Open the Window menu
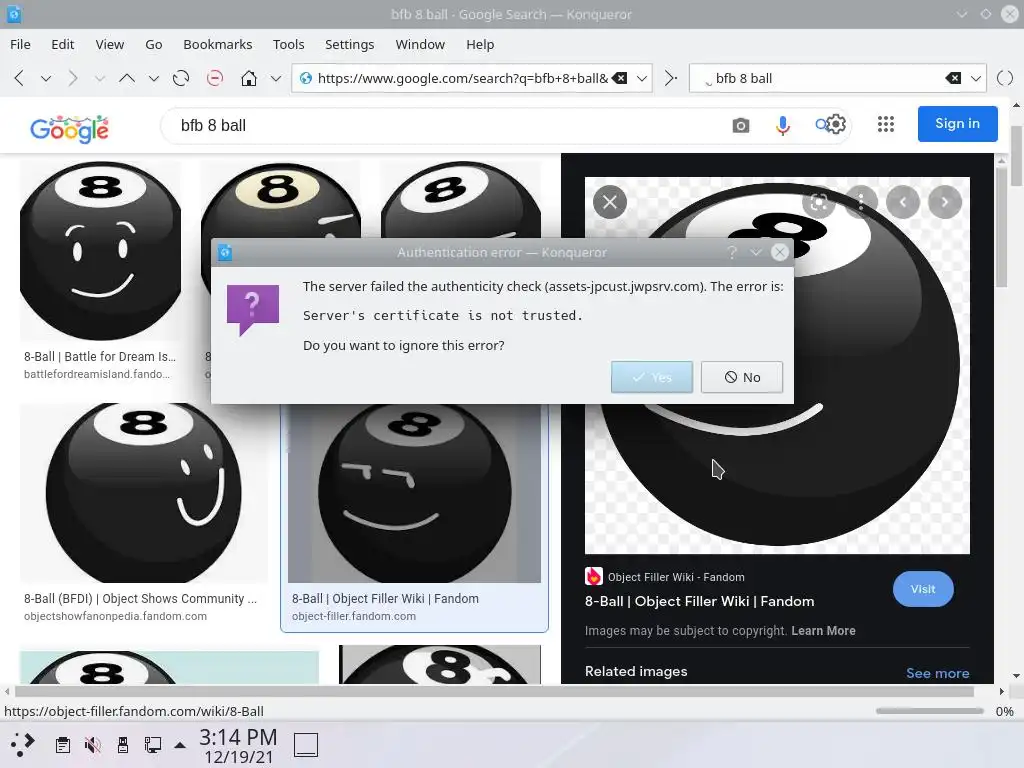This screenshot has height=768, width=1024. pyautogui.click(x=420, y=44)
